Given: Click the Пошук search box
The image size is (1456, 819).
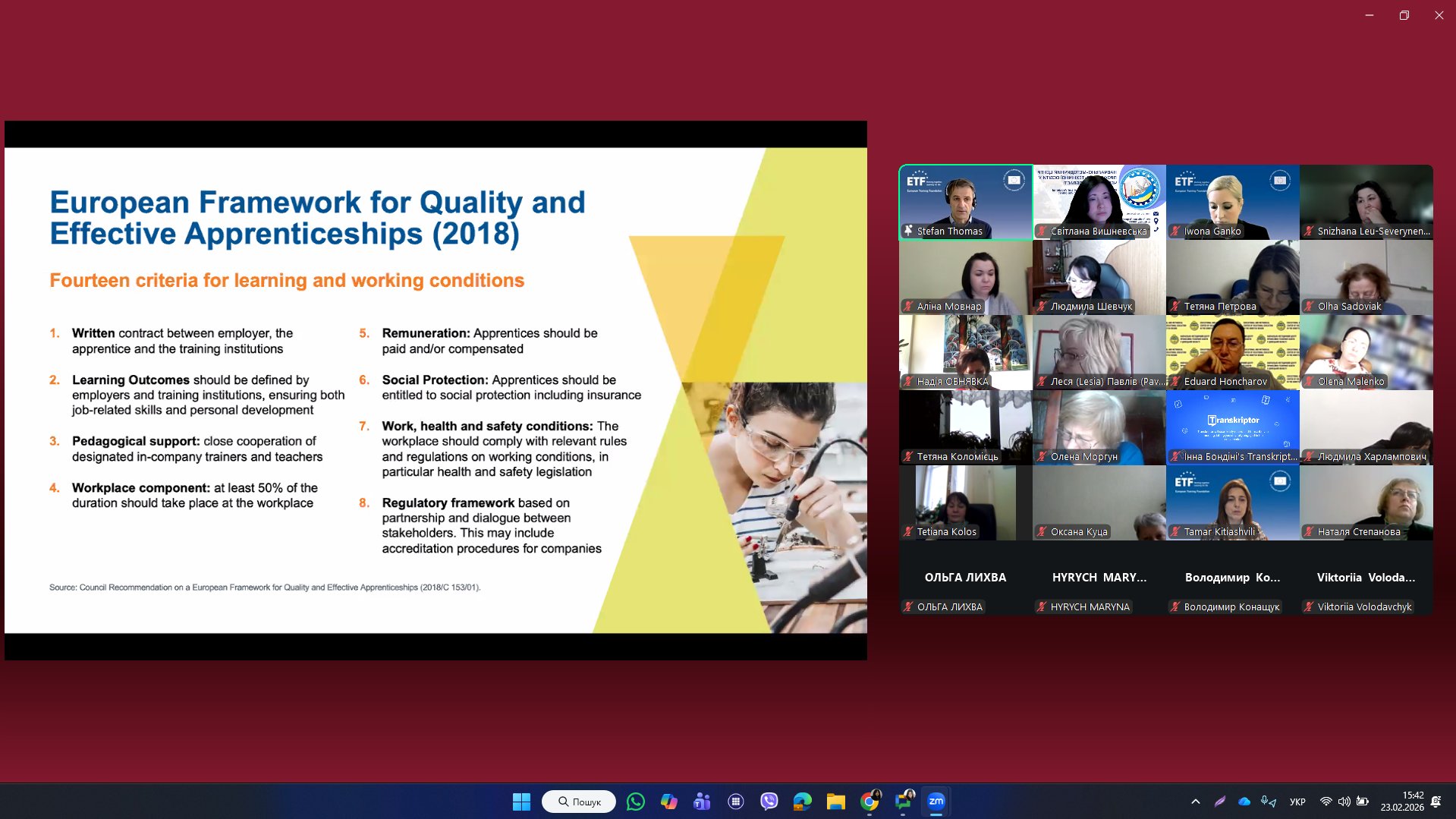Looking at the screenshot, I should (579, 802).
